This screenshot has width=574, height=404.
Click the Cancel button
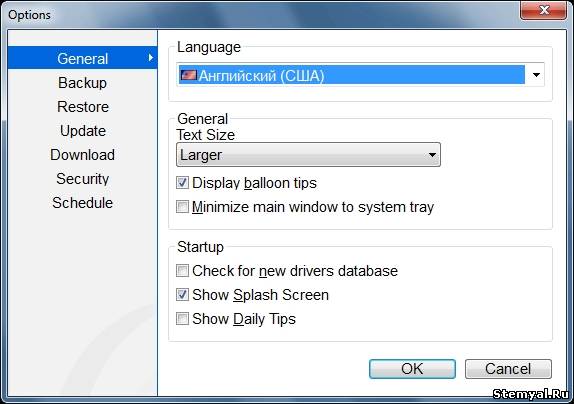coord(508,369)
